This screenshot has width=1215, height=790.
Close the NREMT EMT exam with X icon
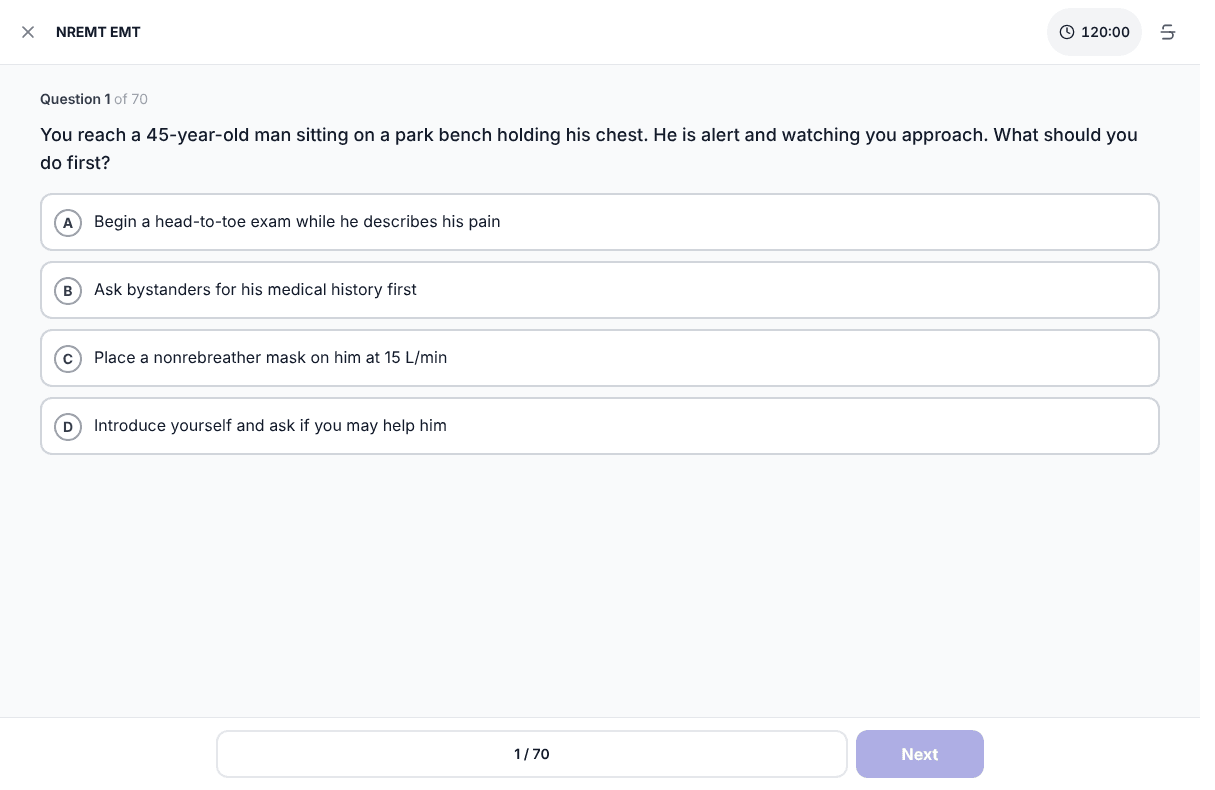tap(28, 32)
